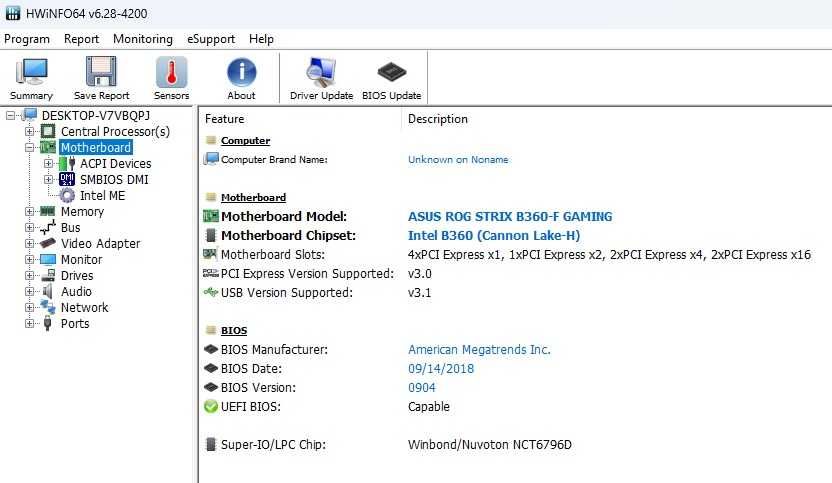832x483 pixels.
Task: Open the eSupport menu
Action: (211, 39)
